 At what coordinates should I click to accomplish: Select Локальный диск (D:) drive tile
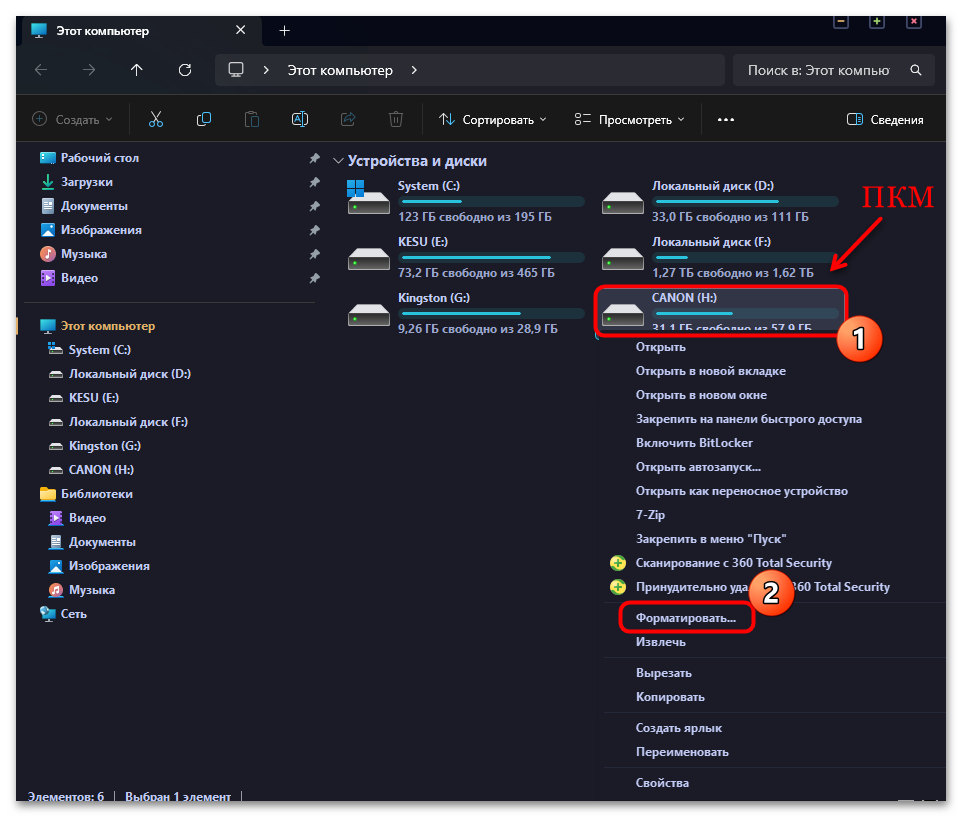719,201
